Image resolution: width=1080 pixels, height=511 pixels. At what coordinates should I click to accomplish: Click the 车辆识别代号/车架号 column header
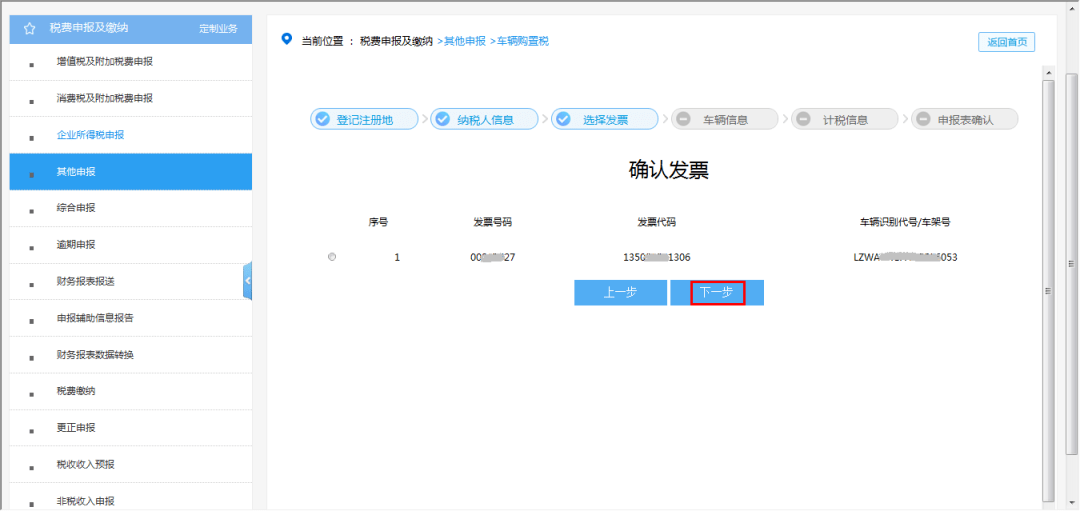click(905, 222)
